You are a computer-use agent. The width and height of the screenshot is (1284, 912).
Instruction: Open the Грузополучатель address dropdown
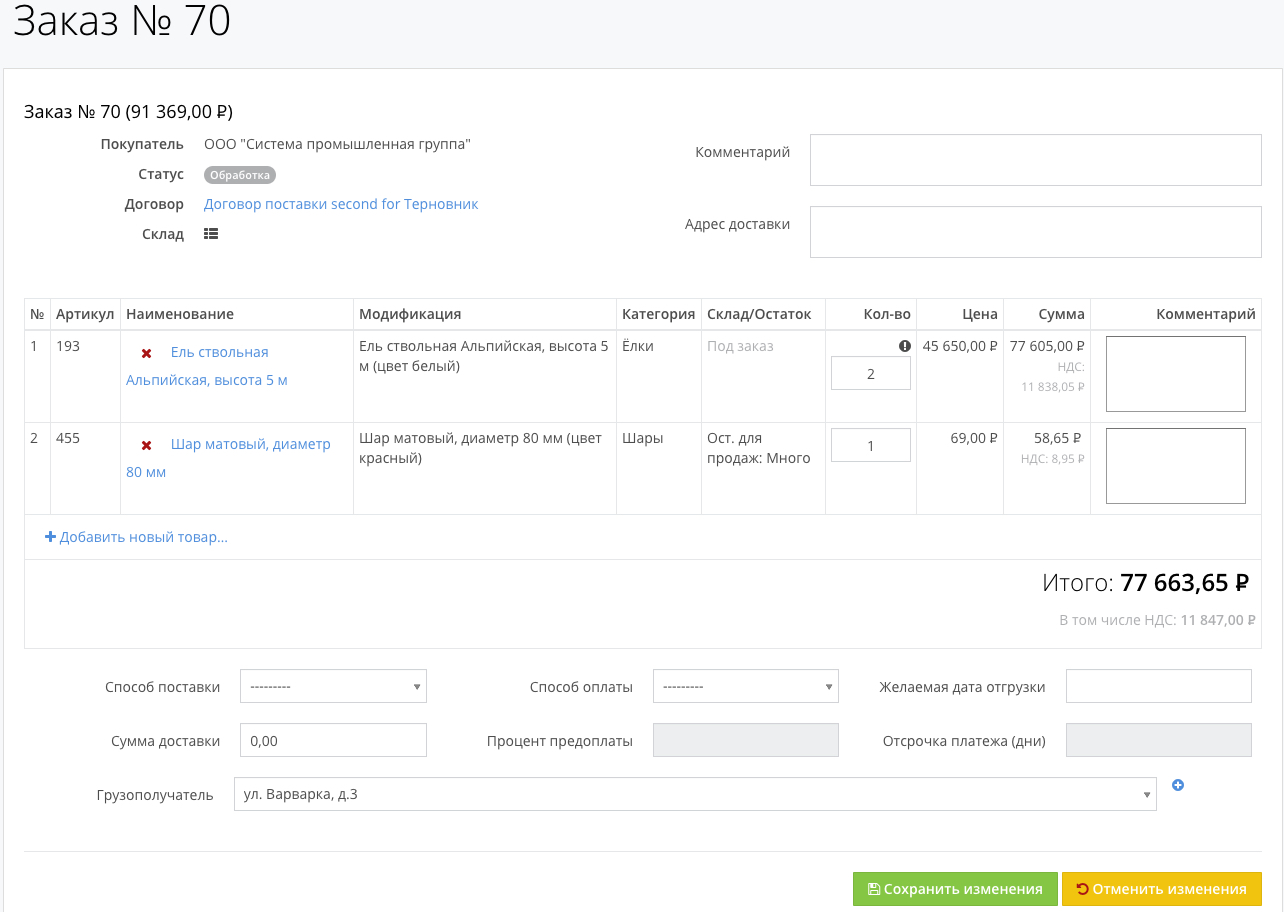click(694, 795)
